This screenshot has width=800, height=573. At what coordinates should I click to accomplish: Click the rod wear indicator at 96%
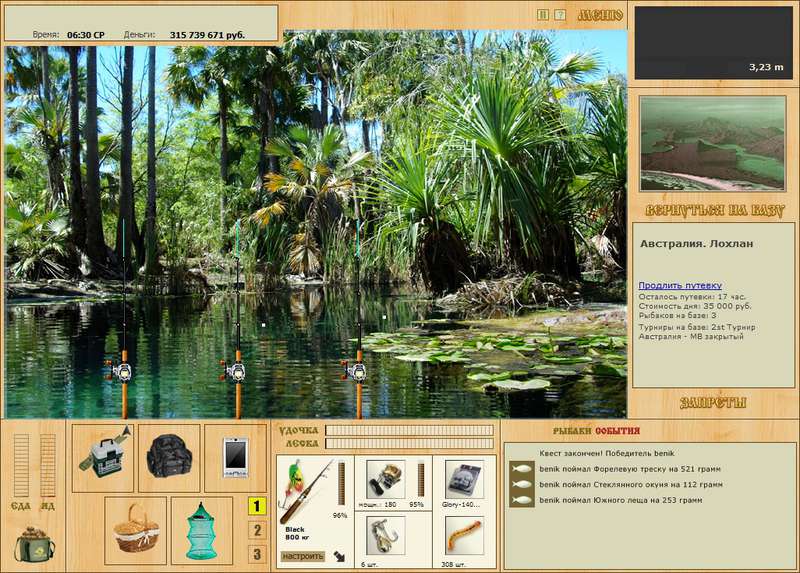(x=341, y=484)
